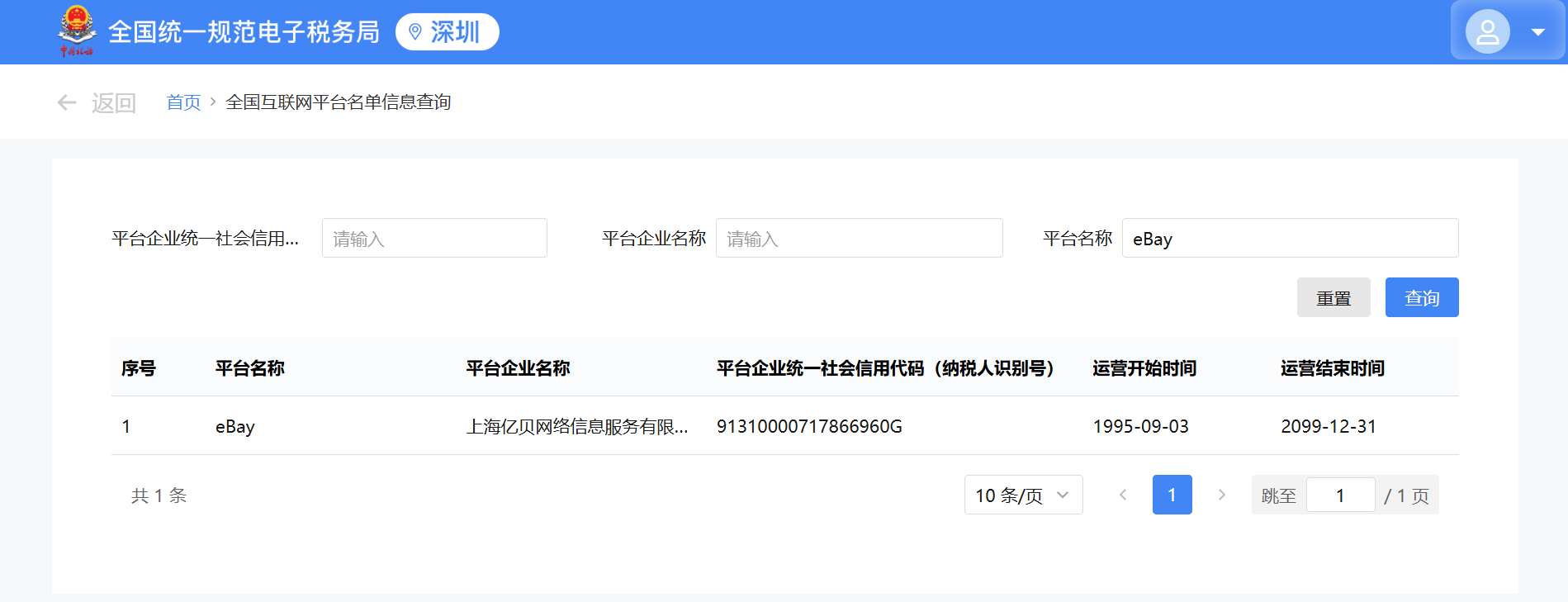The image size is (1568, 602).
Task: Click the 平台企业名称 column header
Action: tap(519, 368)
